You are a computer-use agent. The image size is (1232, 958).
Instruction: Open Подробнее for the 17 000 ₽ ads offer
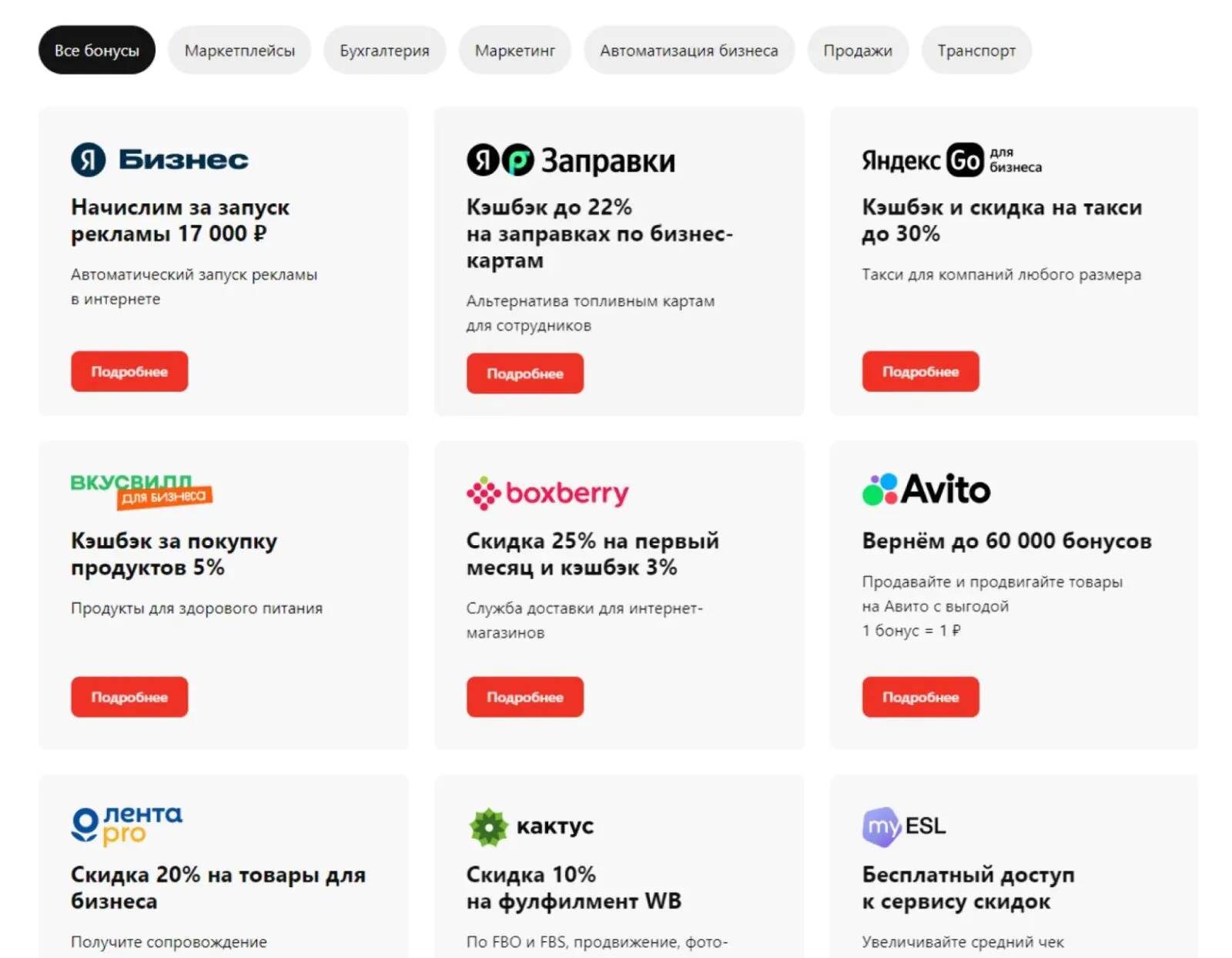click(x=129, y=371)
